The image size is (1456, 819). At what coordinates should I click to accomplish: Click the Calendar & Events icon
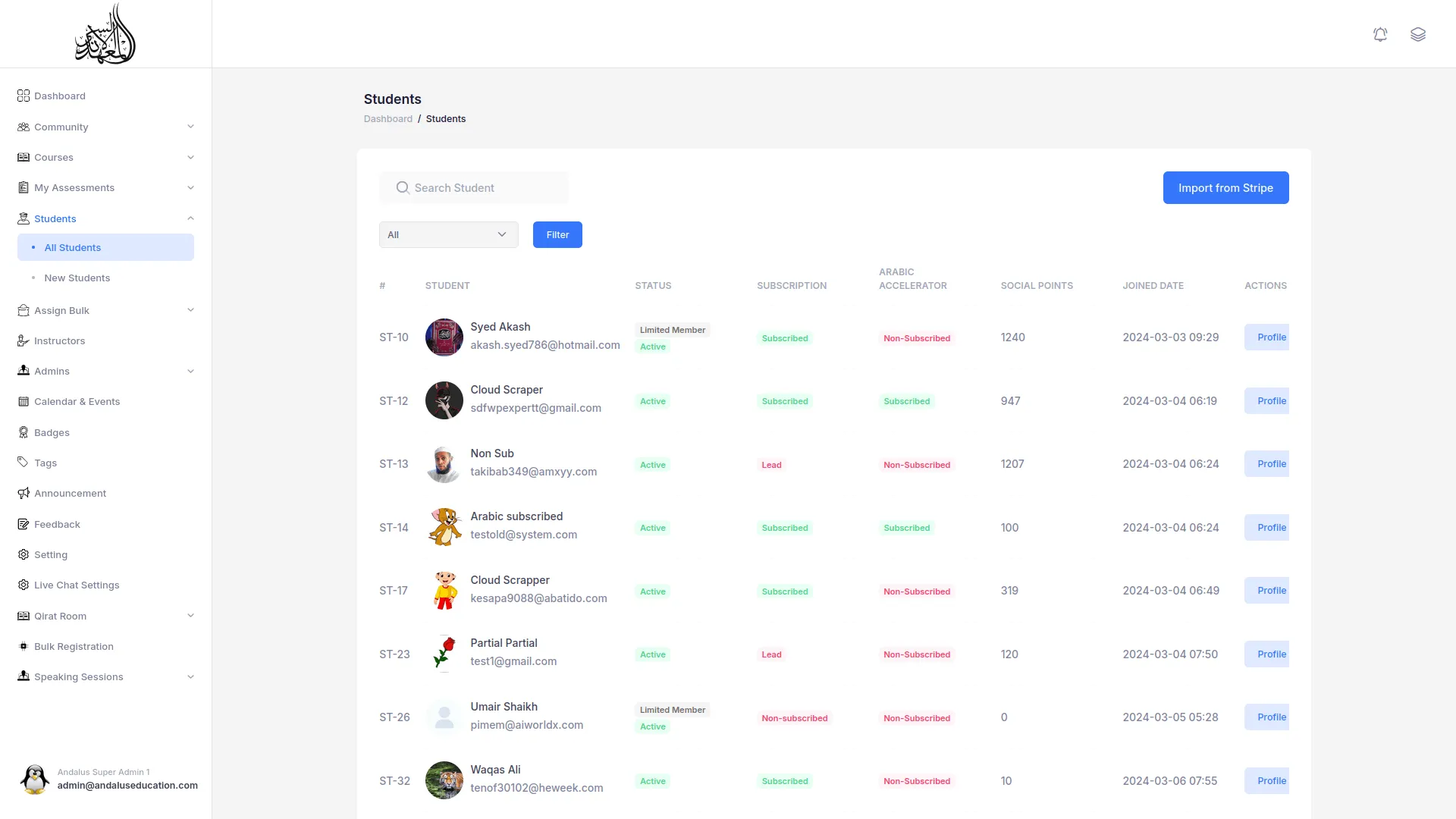[x=24, y=401]
